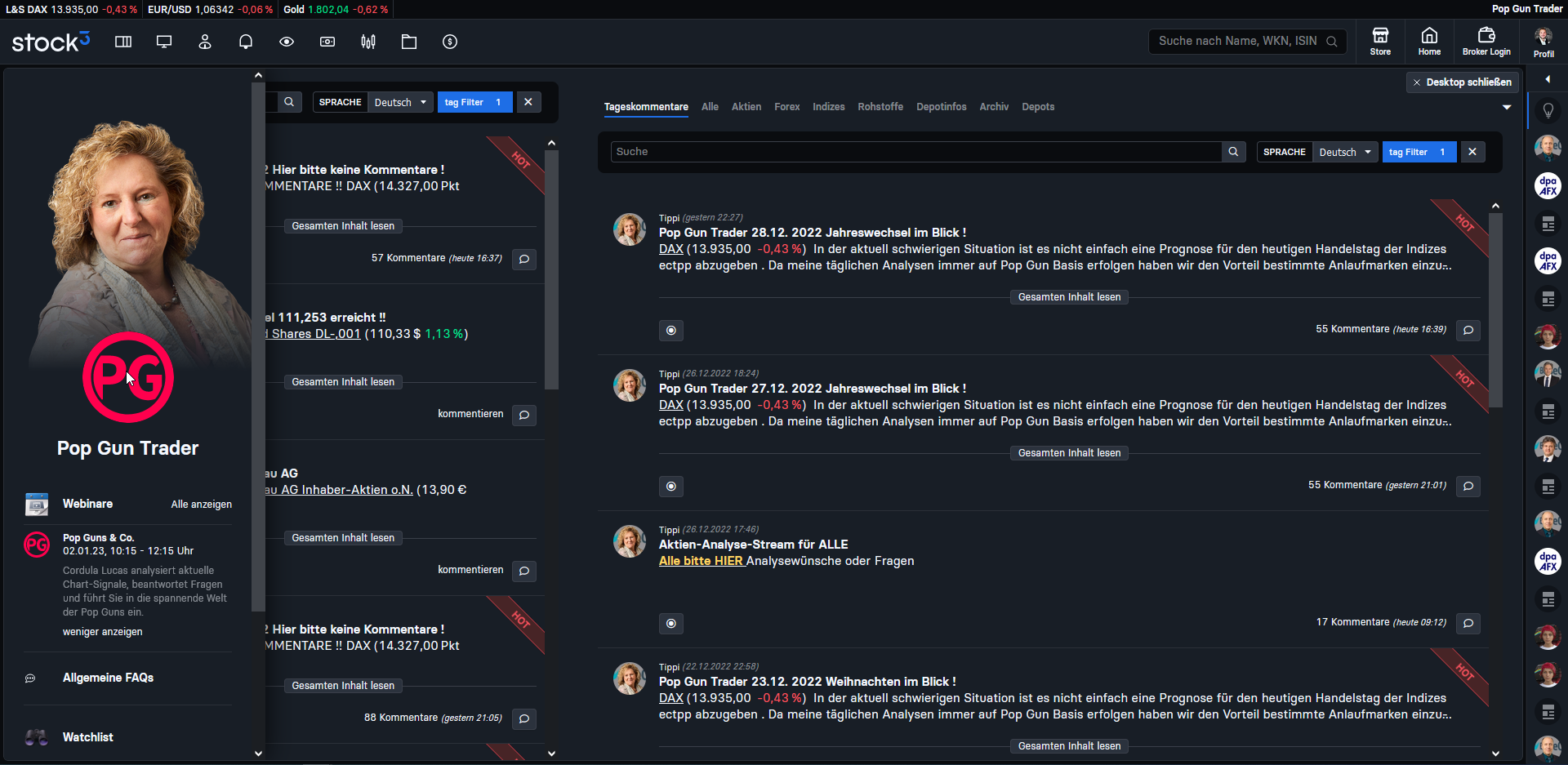
Task: Switch to Depots tab
Action: pos(1038,107)
